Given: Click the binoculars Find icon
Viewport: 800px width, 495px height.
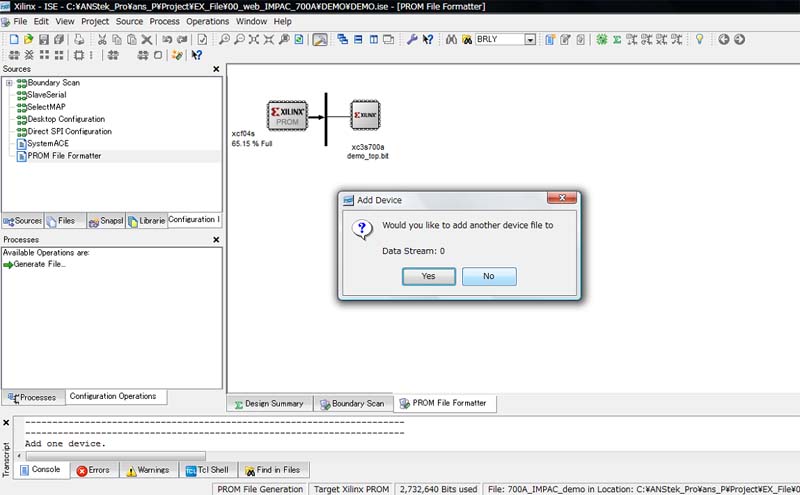Looking at the screenshot, I should click(x=452, y=39).
